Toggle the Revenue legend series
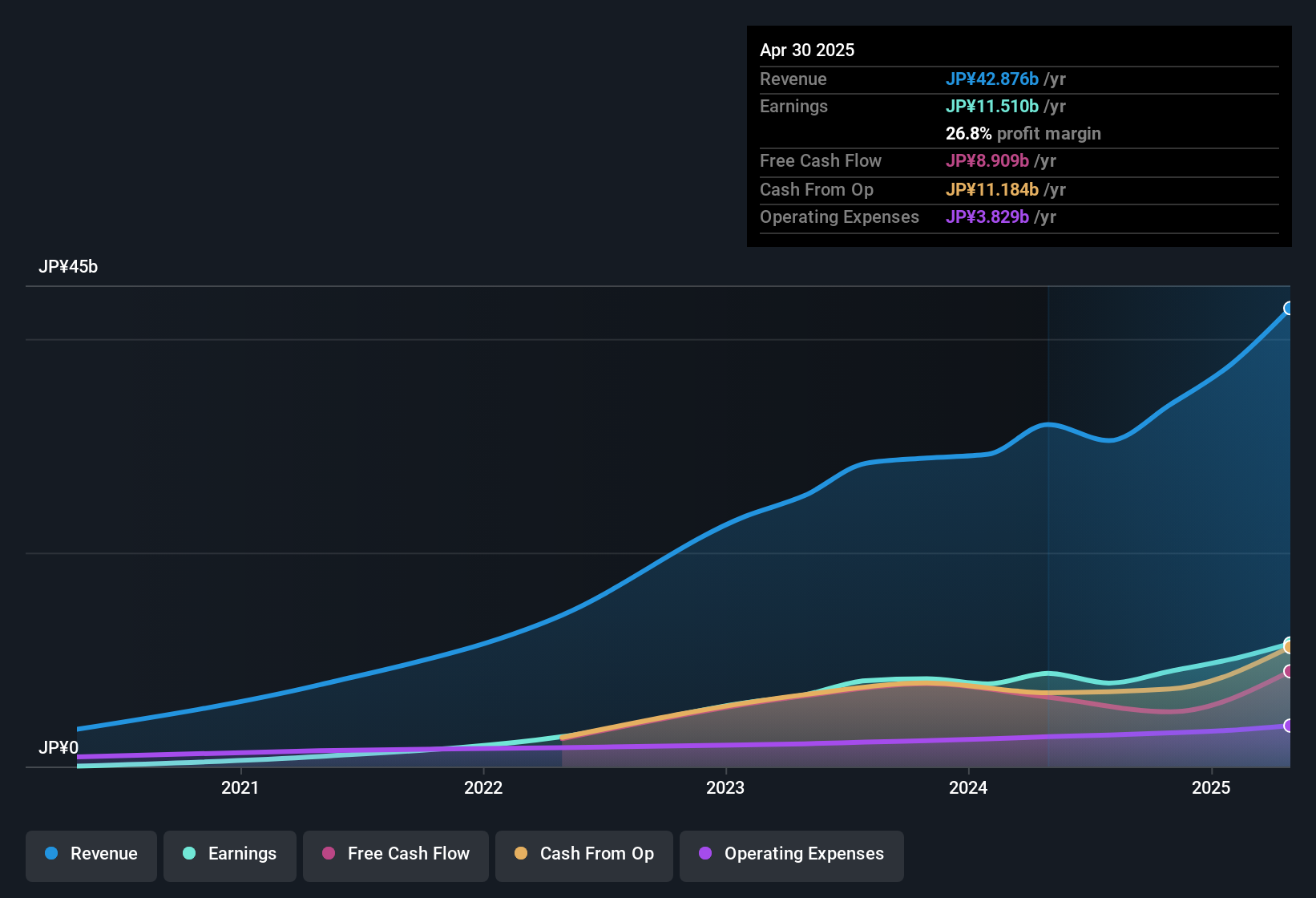Screen dimensions: 1316x898 91,856
